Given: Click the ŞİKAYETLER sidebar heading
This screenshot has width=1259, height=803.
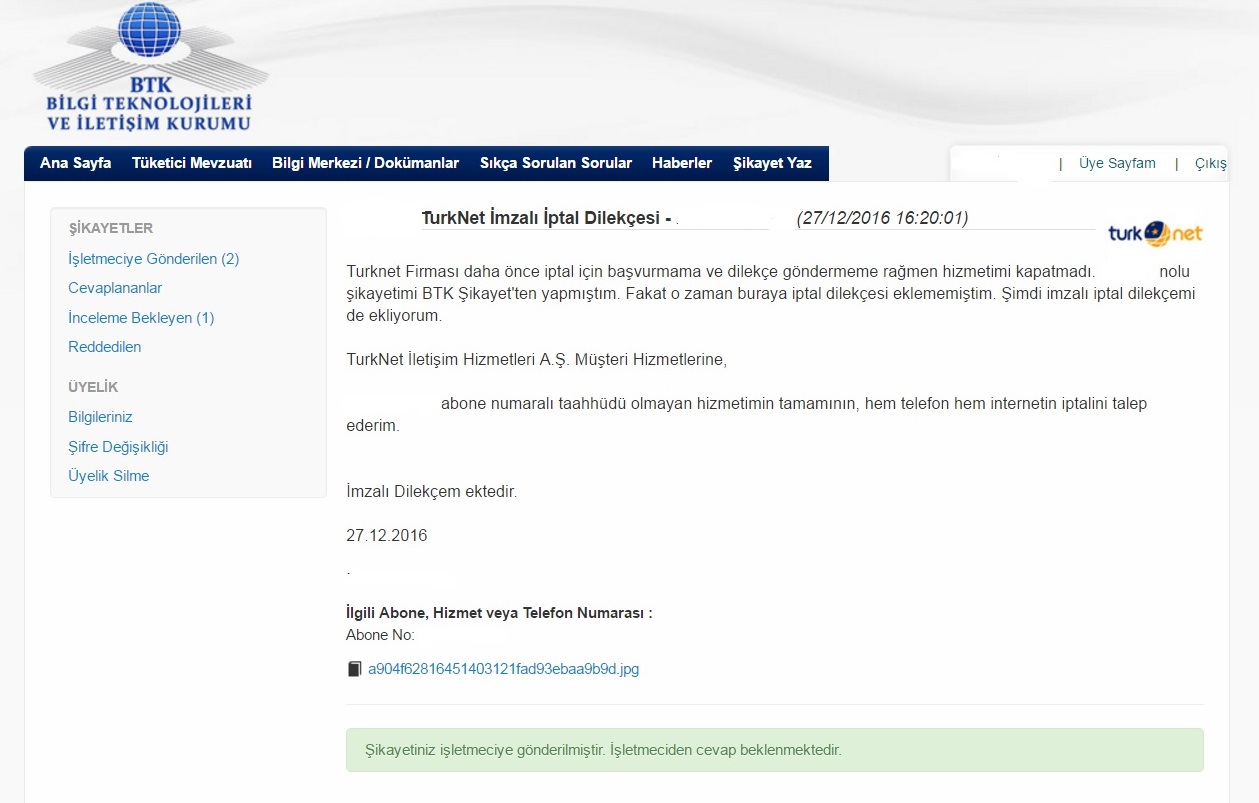Looking at the screenshot, I should point(111,228).
